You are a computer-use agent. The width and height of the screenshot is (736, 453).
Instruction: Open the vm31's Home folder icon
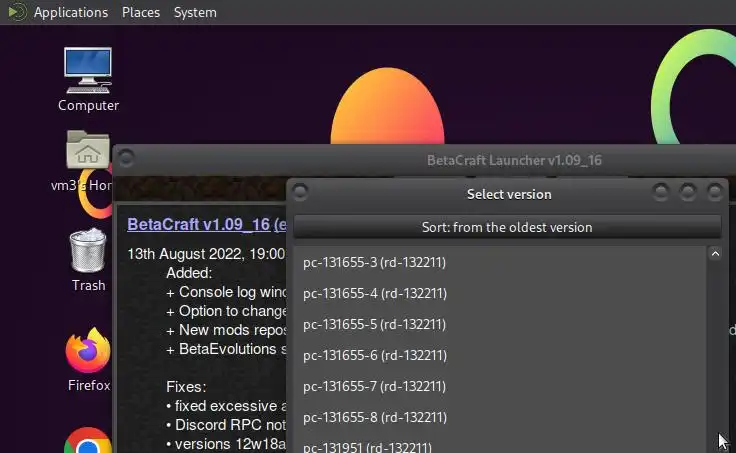point(87,161)
